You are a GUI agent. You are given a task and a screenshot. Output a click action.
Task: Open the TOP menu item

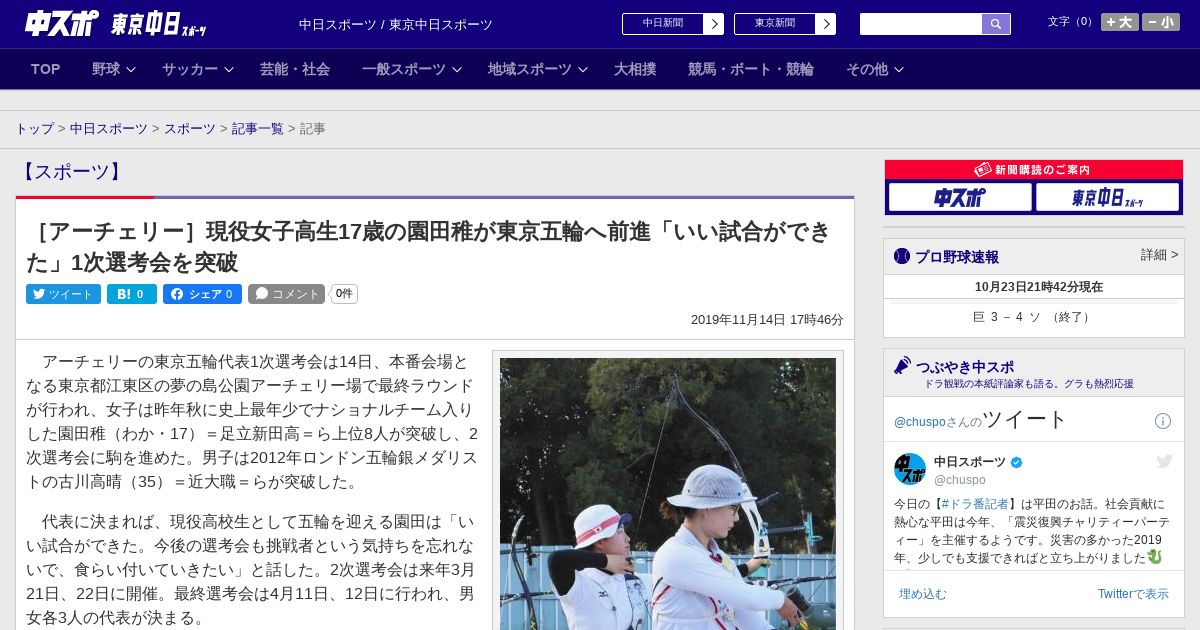pos(46,69)
